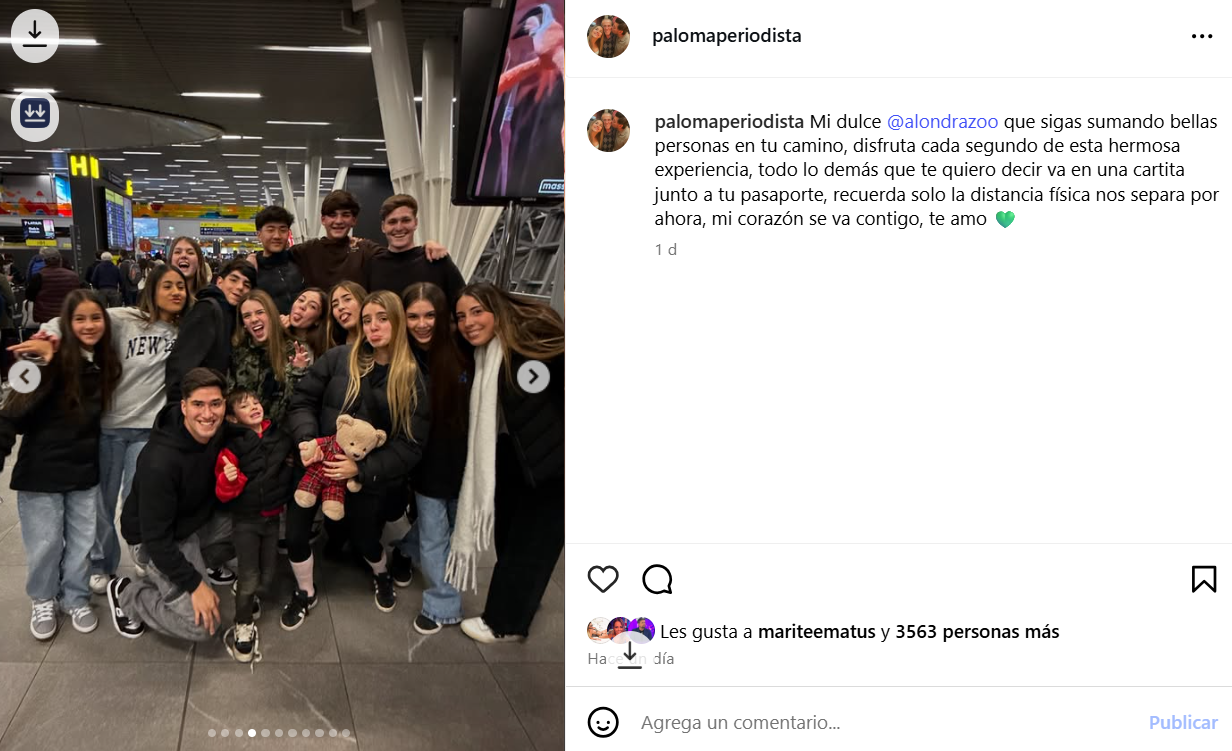Click palomaperiodista username in caption
Image resolution: width=1232 pixels, height=751 pixels.
pos(729,122)
